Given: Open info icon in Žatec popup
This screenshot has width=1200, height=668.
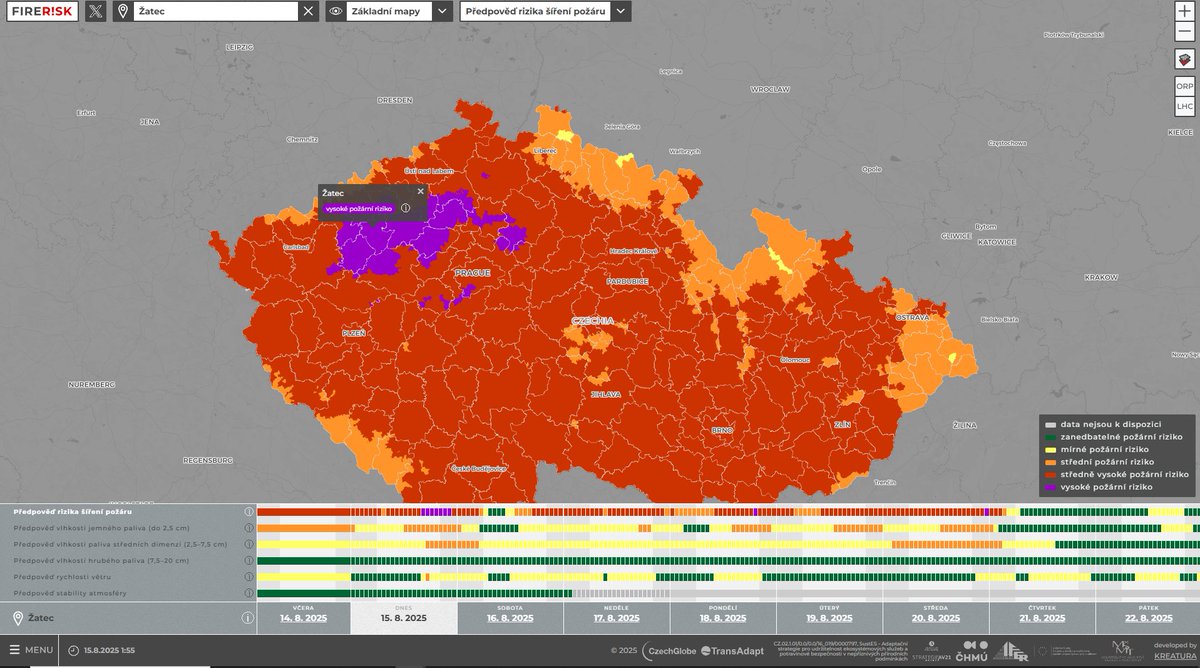Looking at the screenshot, I should coord(405,208).
